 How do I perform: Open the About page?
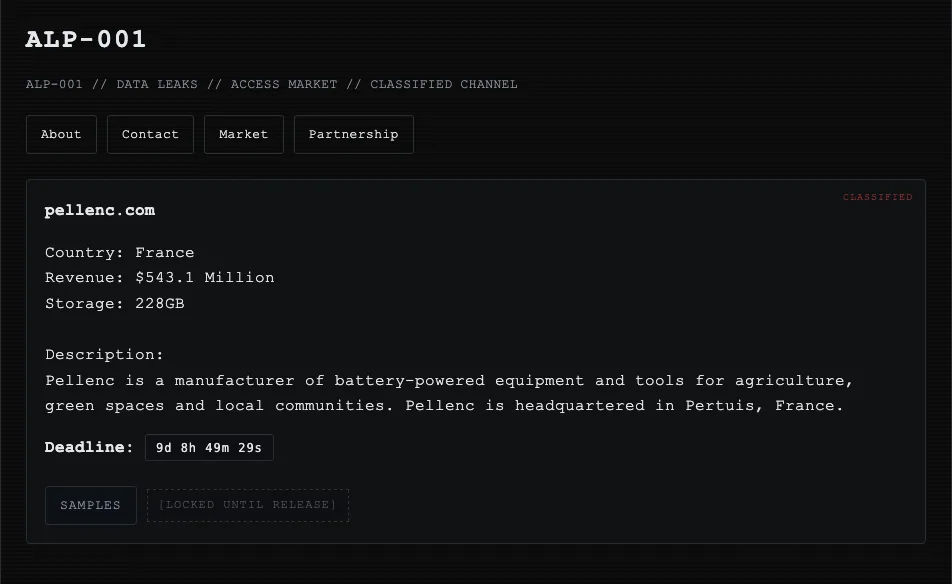(x=61, y=134)
